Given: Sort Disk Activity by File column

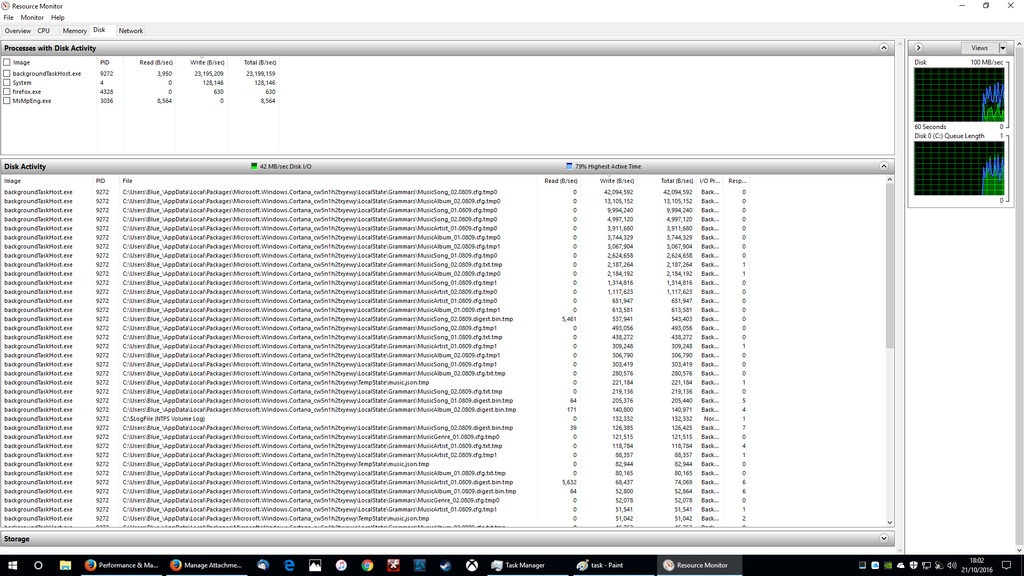Looking at the screenshot, I should point(328,181).
